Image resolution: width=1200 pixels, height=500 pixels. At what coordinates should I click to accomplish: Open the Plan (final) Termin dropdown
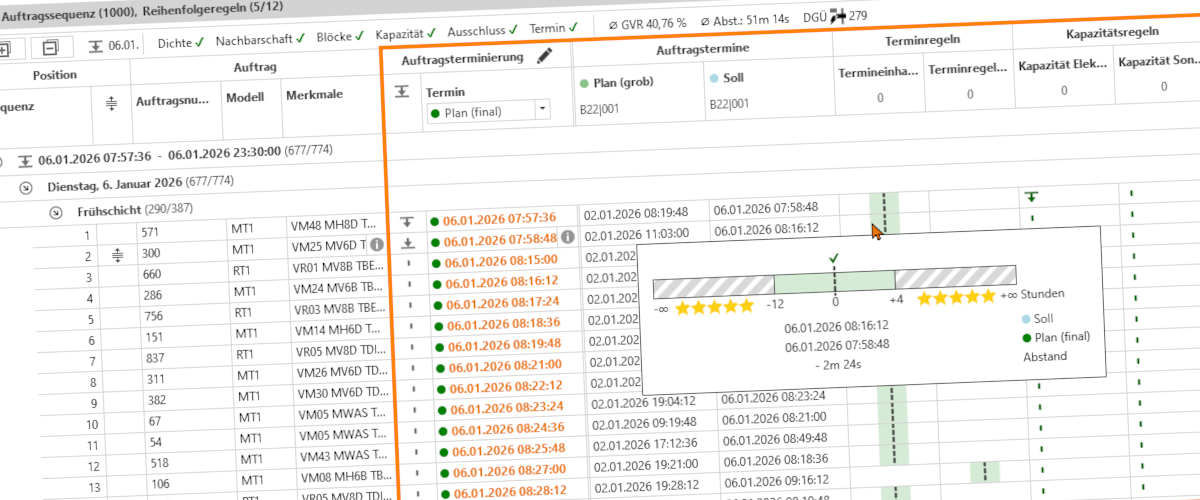coord(488,110)
